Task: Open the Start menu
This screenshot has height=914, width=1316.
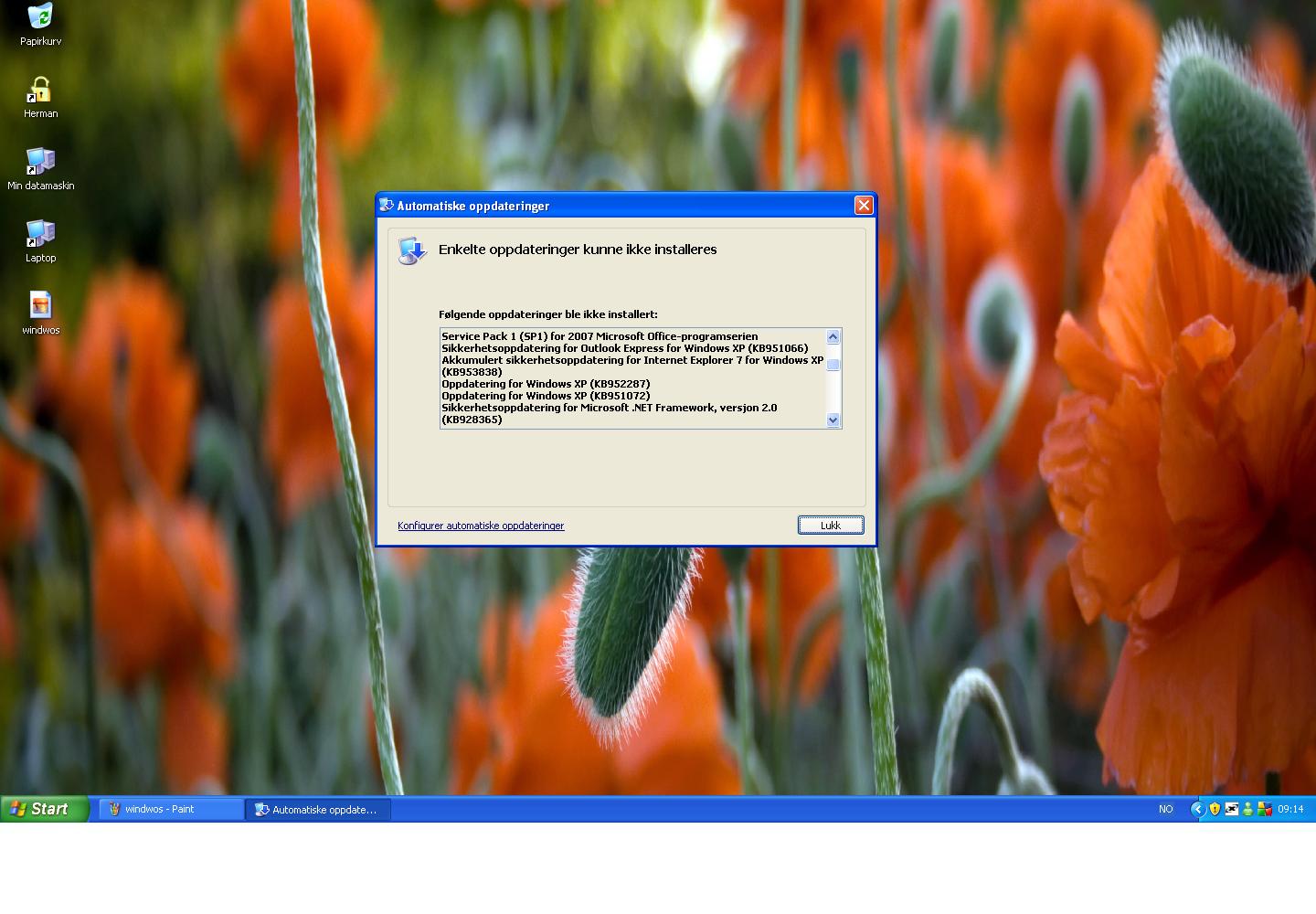Action: (44, 809)
